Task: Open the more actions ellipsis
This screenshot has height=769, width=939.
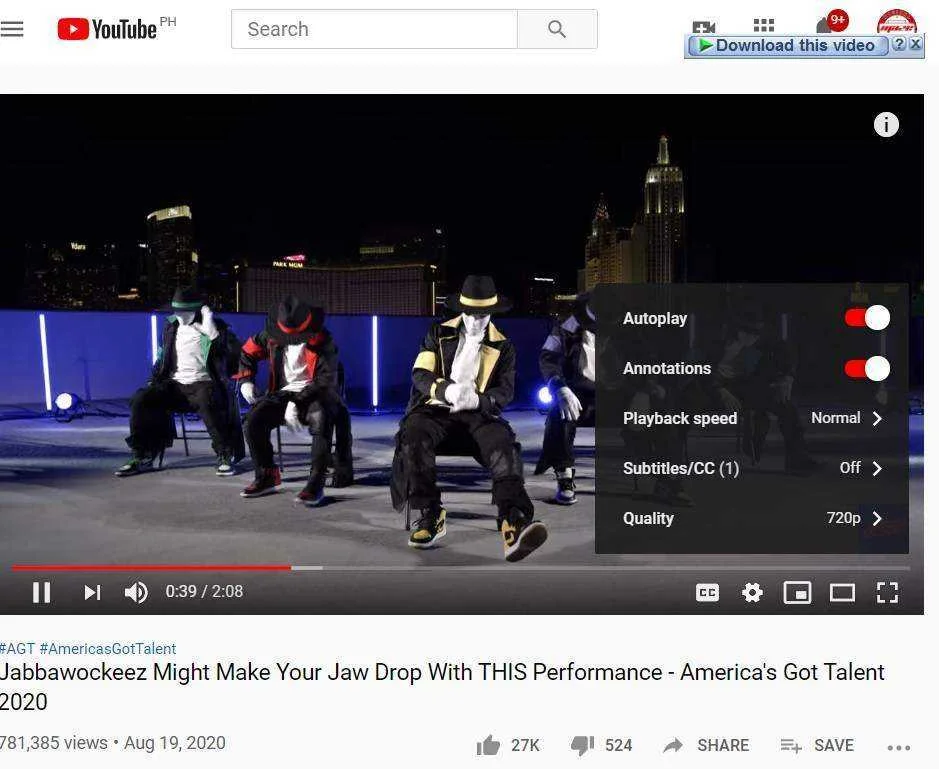Action: click(x=899, y=747)
